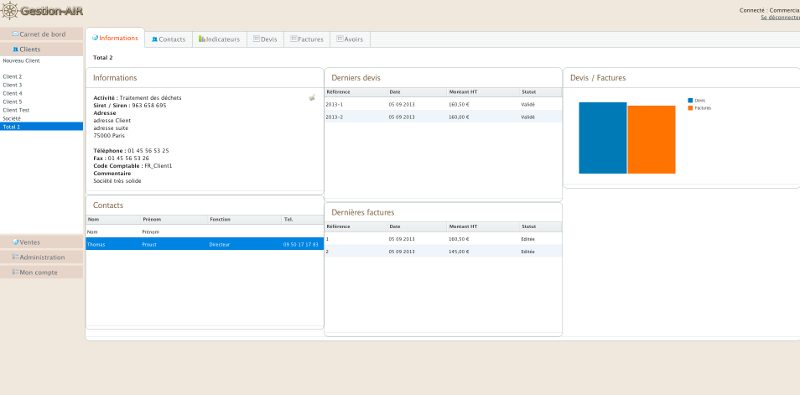Click Tel. column header in Contacts
Screen dimensions: 800x395
click(303, 219)
